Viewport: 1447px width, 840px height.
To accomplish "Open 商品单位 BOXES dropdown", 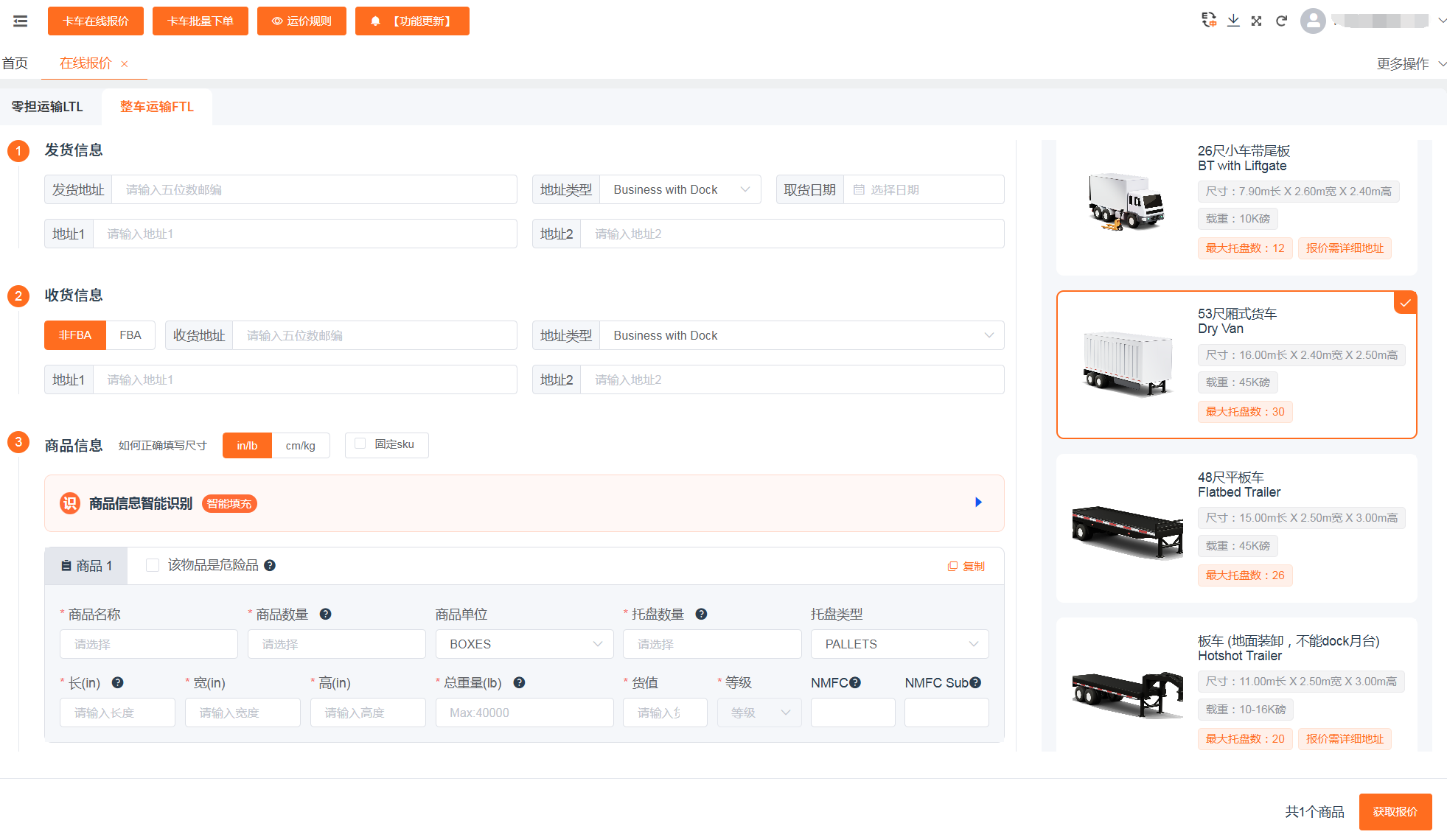I will click(x=525, y=644).
